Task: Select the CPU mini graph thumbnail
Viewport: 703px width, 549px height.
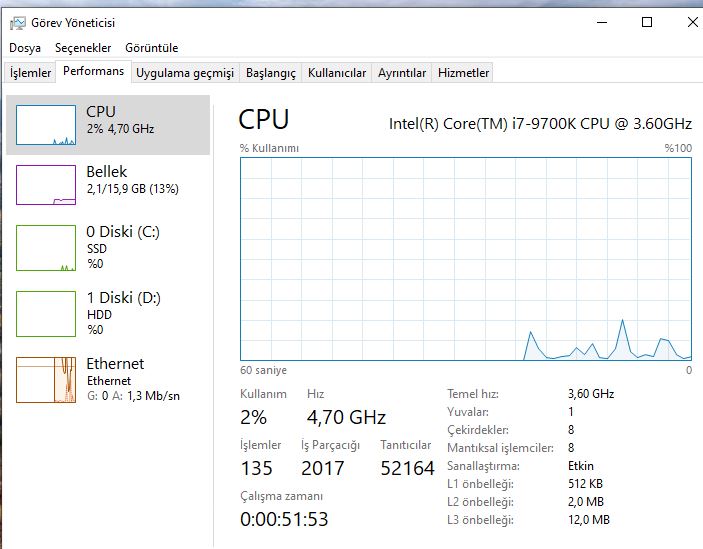Action: (46, 124)
